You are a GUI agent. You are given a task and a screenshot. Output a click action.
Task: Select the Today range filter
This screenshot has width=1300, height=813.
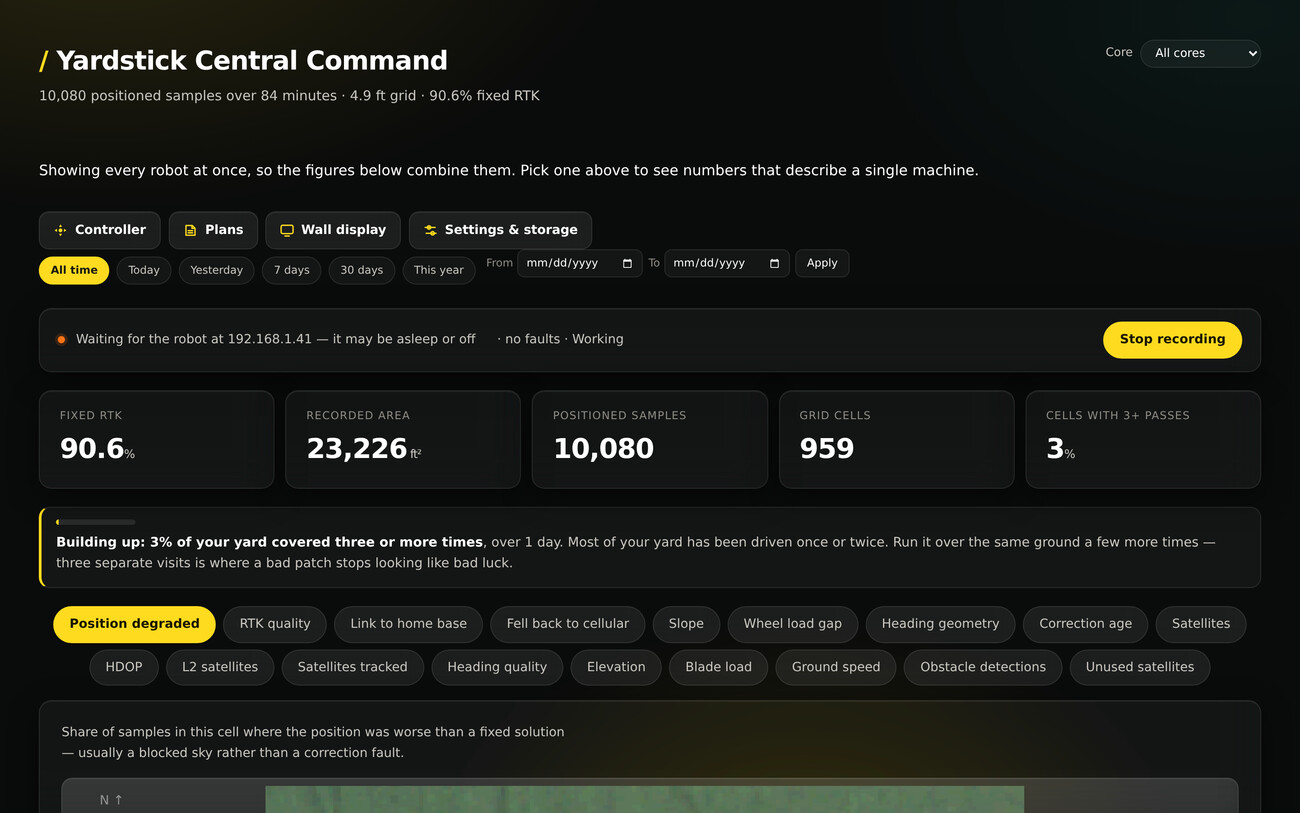144,270
